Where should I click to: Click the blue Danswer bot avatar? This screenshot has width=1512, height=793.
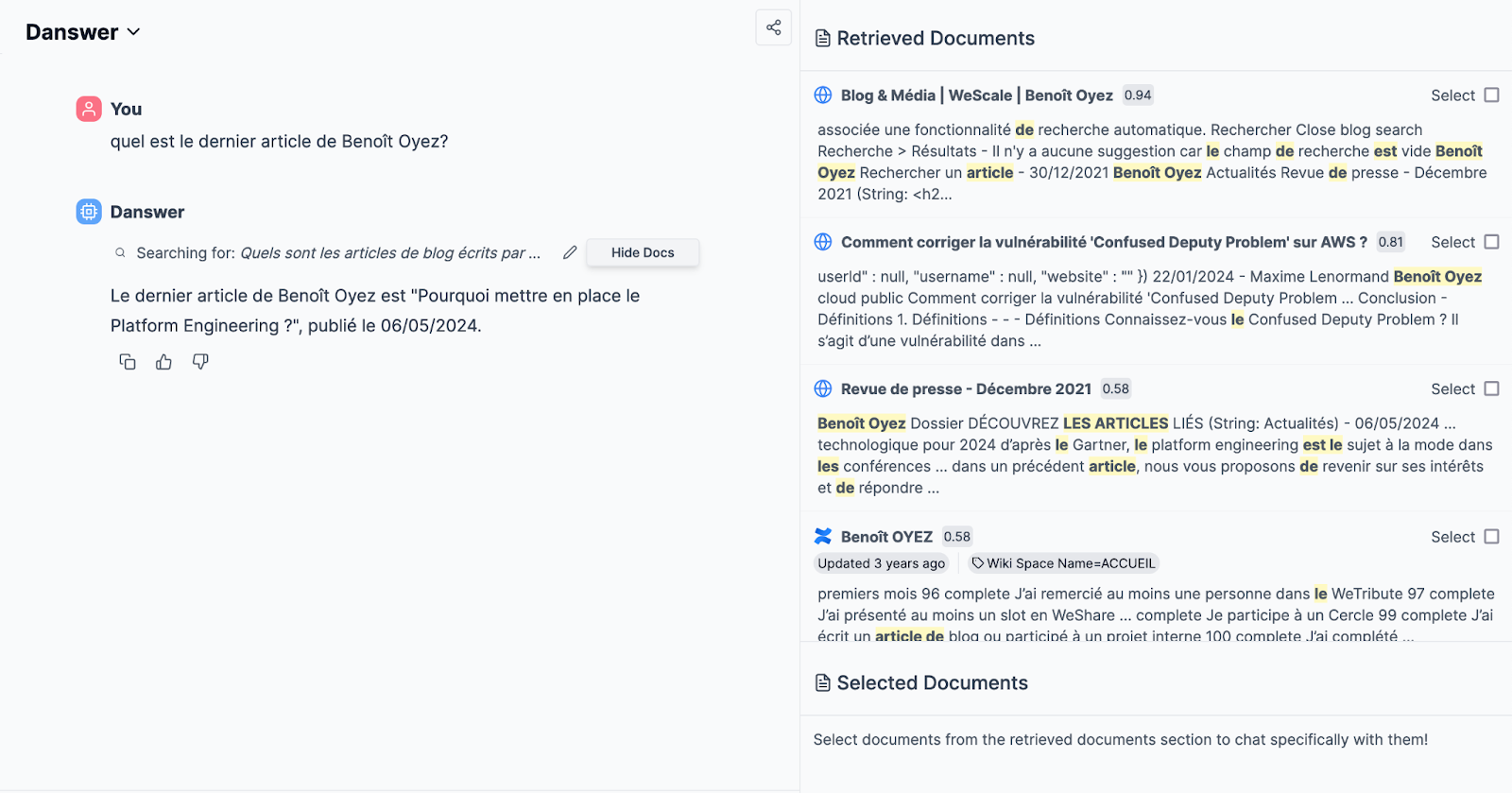(x=89, y=212)
